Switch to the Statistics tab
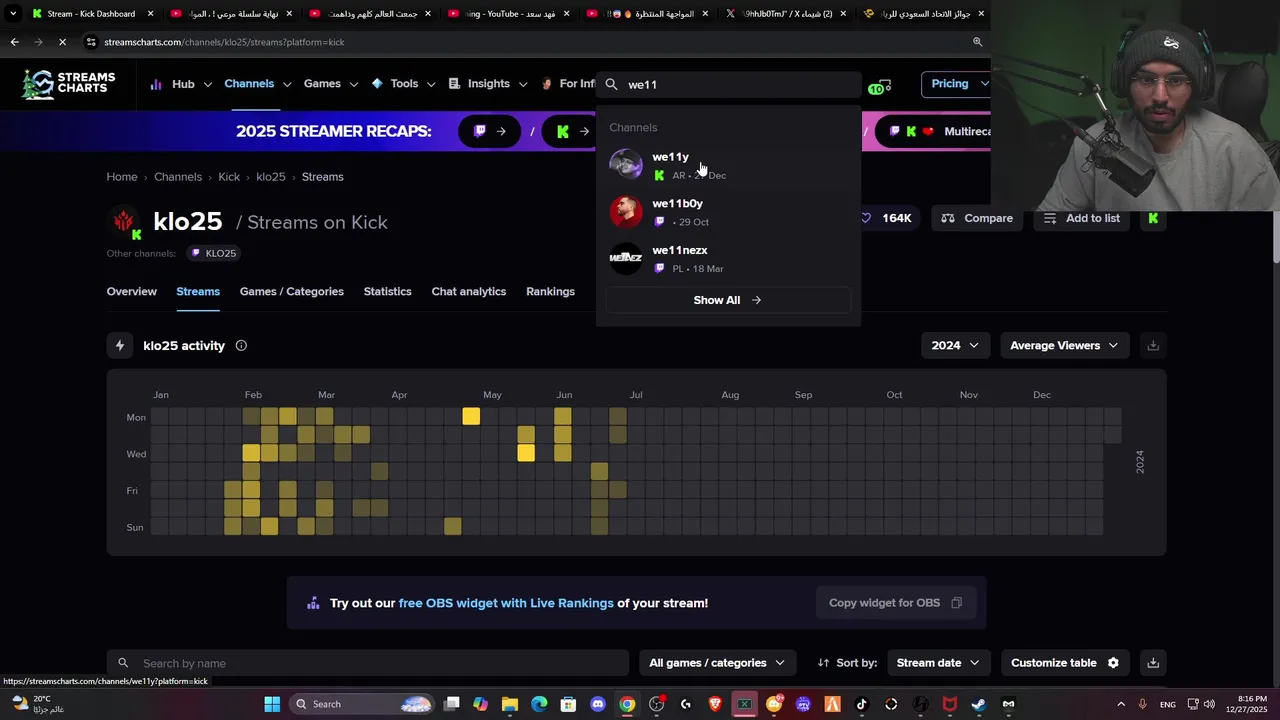This screenshot has width=1280, height=720. [x=387, y=292]
